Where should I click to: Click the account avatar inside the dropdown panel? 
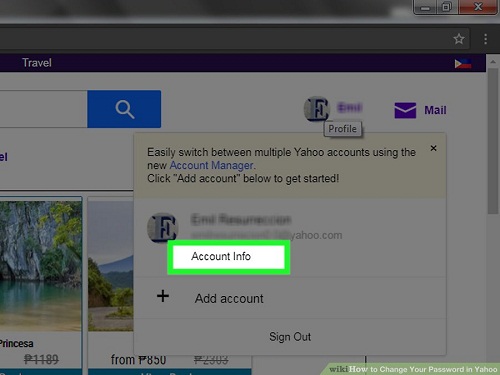pyautogui.click(x=163, y=227)
